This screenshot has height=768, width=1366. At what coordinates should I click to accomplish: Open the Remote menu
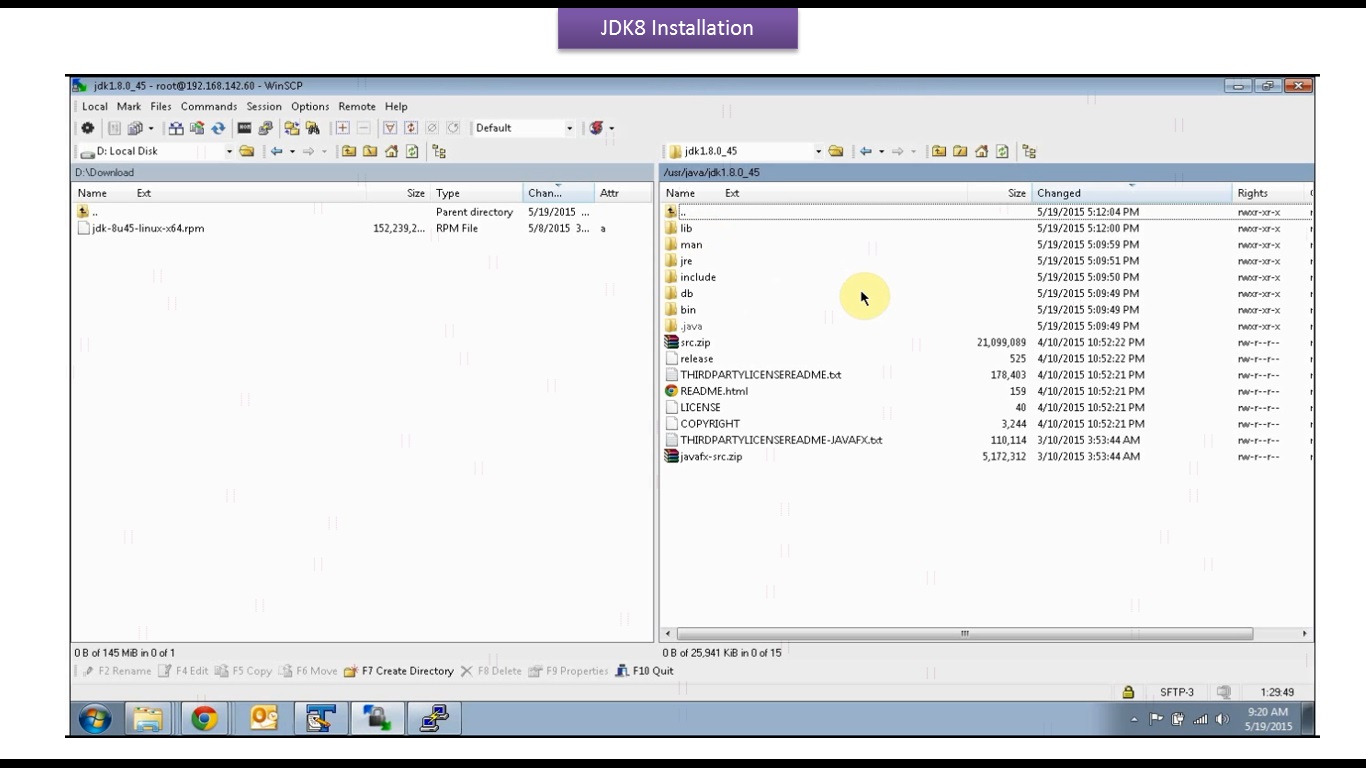(357, 106)
